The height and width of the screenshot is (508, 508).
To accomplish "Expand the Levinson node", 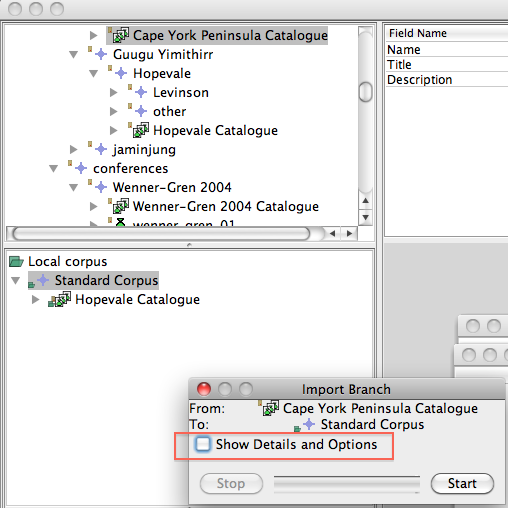I will (113, 92).
